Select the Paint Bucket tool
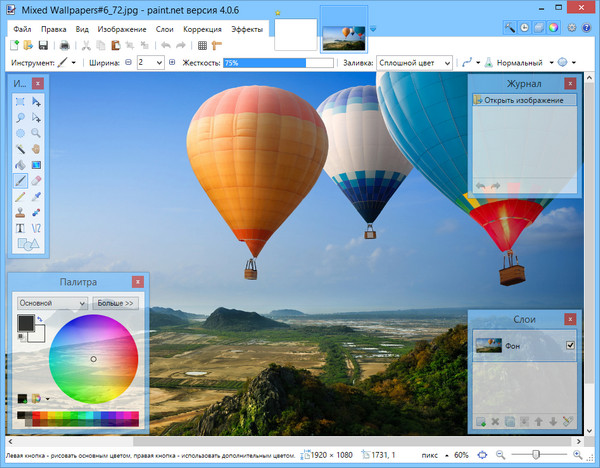Viewport: 600px width, 468px height. point(20,164)
